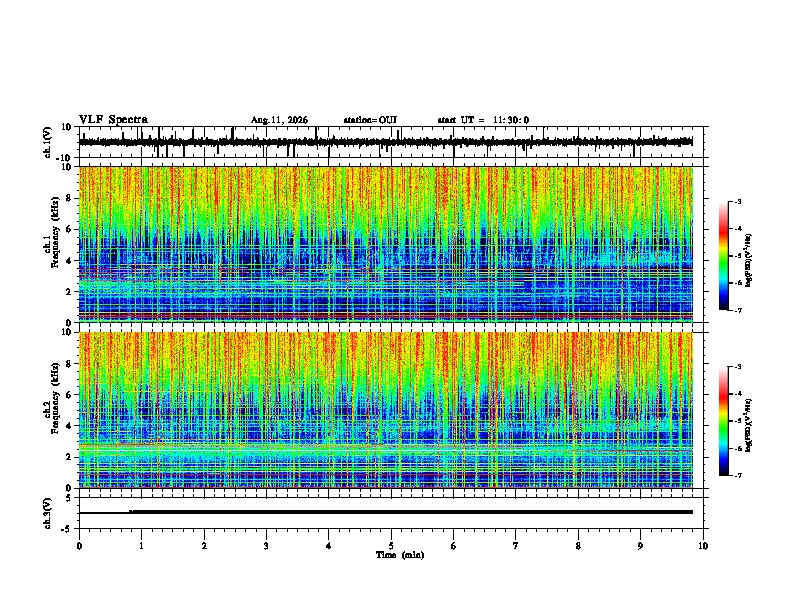Viewport: 792px width, 612px height.
Task: Click the "-3" tick on ch.1 colorbar
Action: (x=737, y=201)
